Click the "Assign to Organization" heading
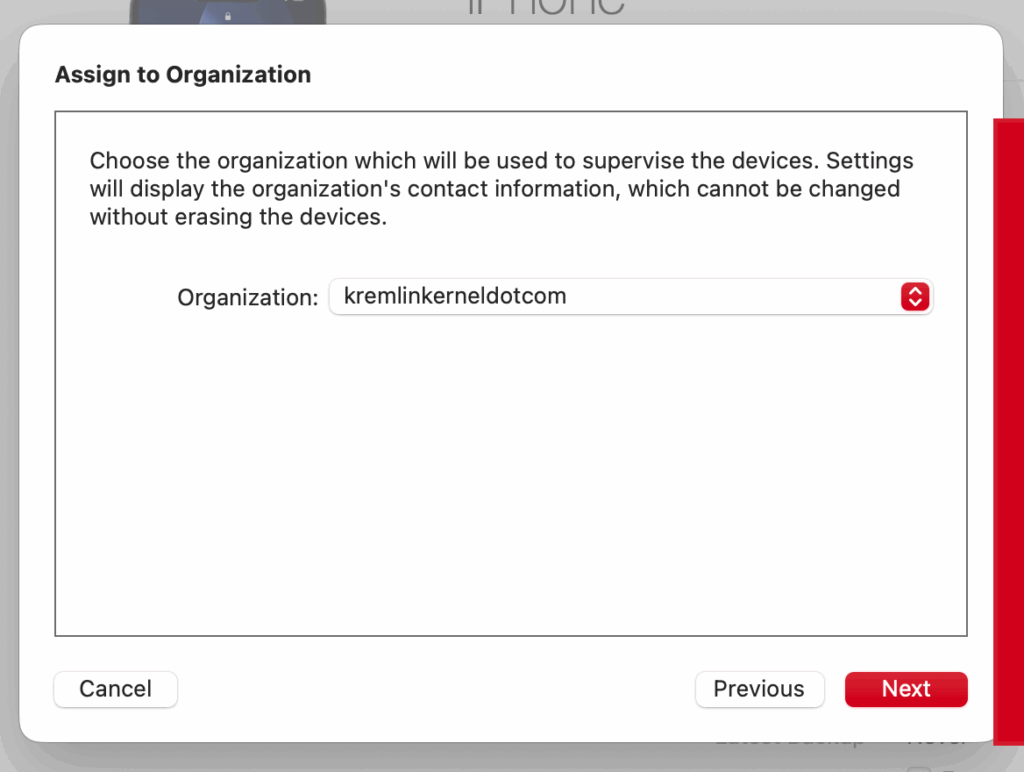The width and height of the screenshot is (1024, 772). pyautogui.click(x=183, y=75)
